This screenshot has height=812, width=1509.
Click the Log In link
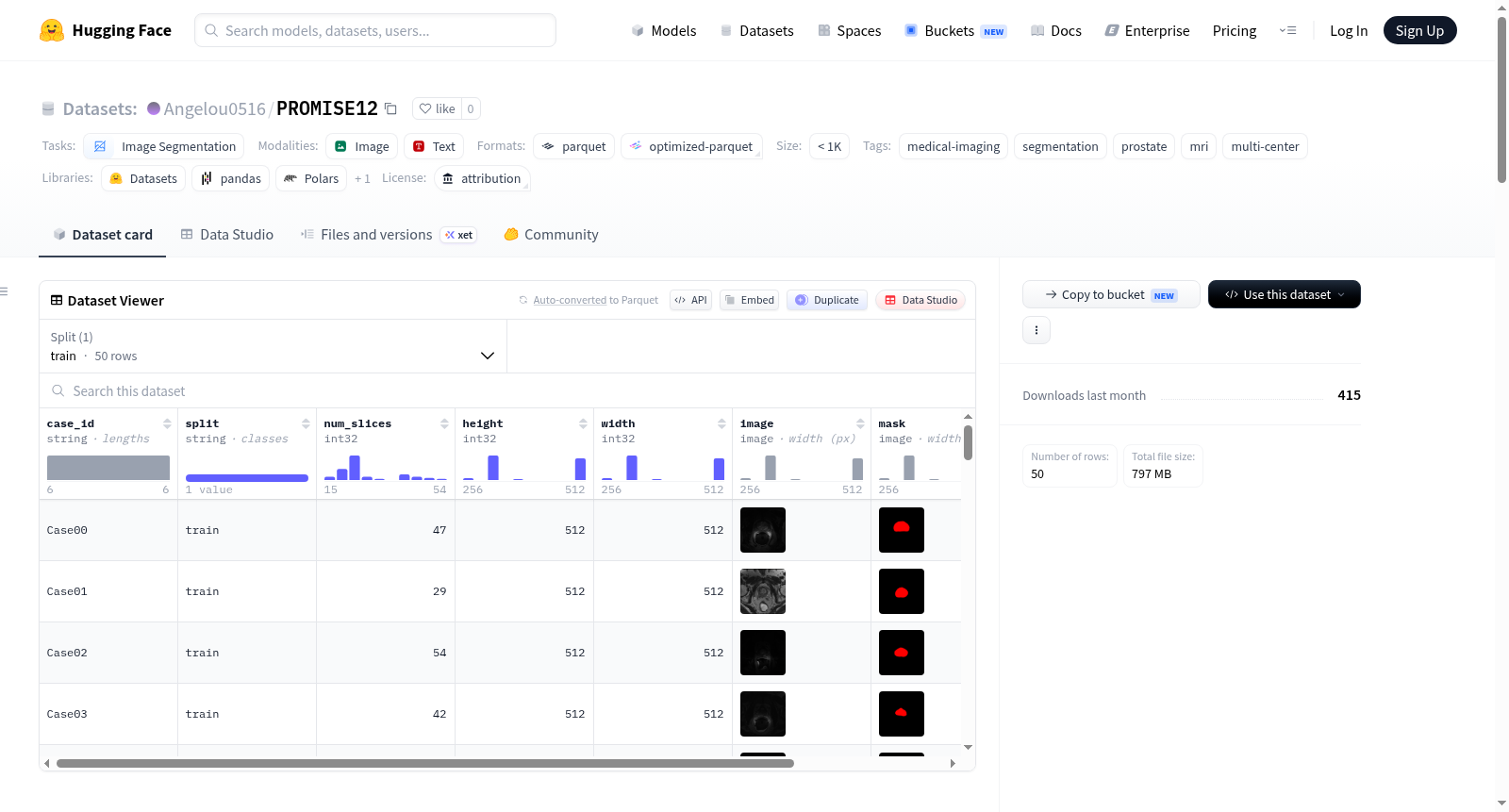click(x=1349, y=30)
